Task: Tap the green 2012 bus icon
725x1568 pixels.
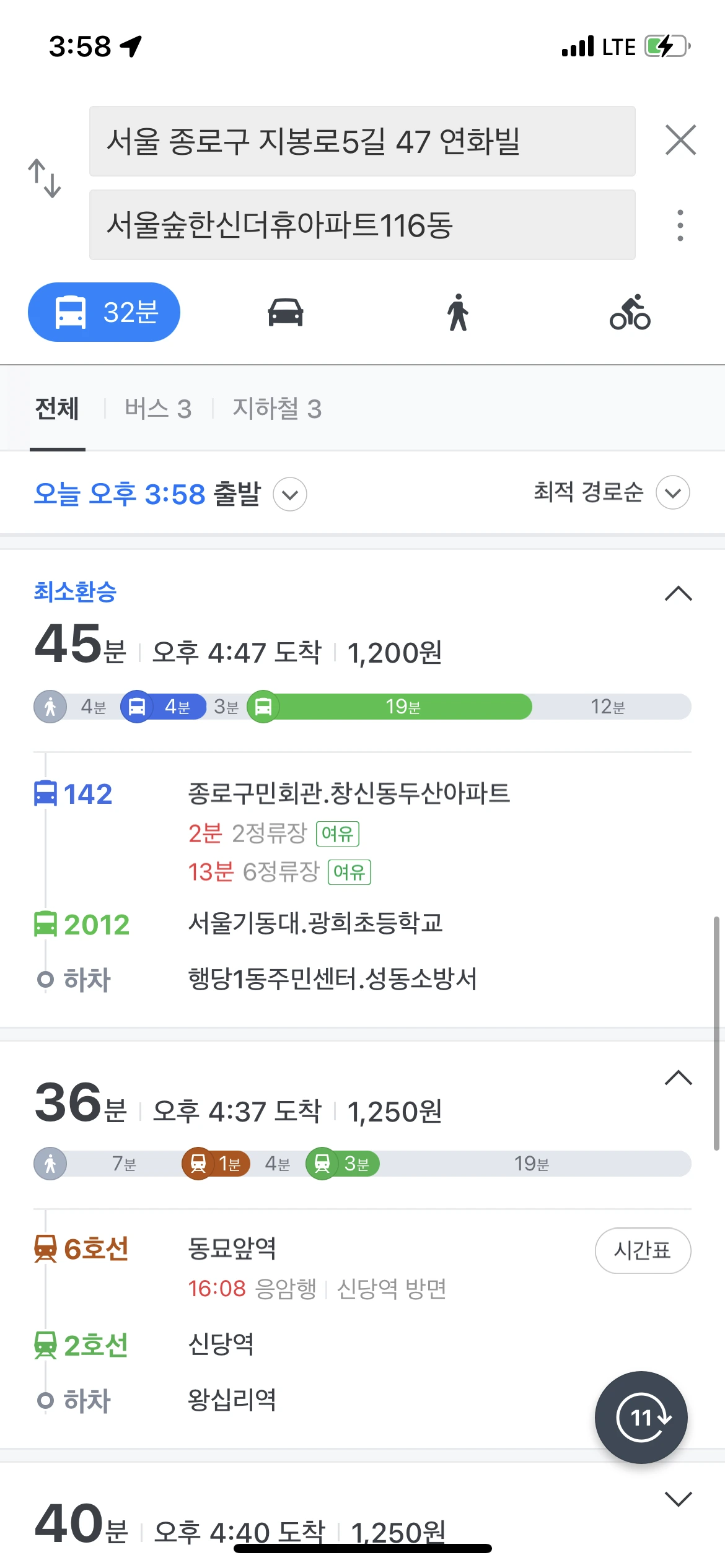Action: pos(45,925)
